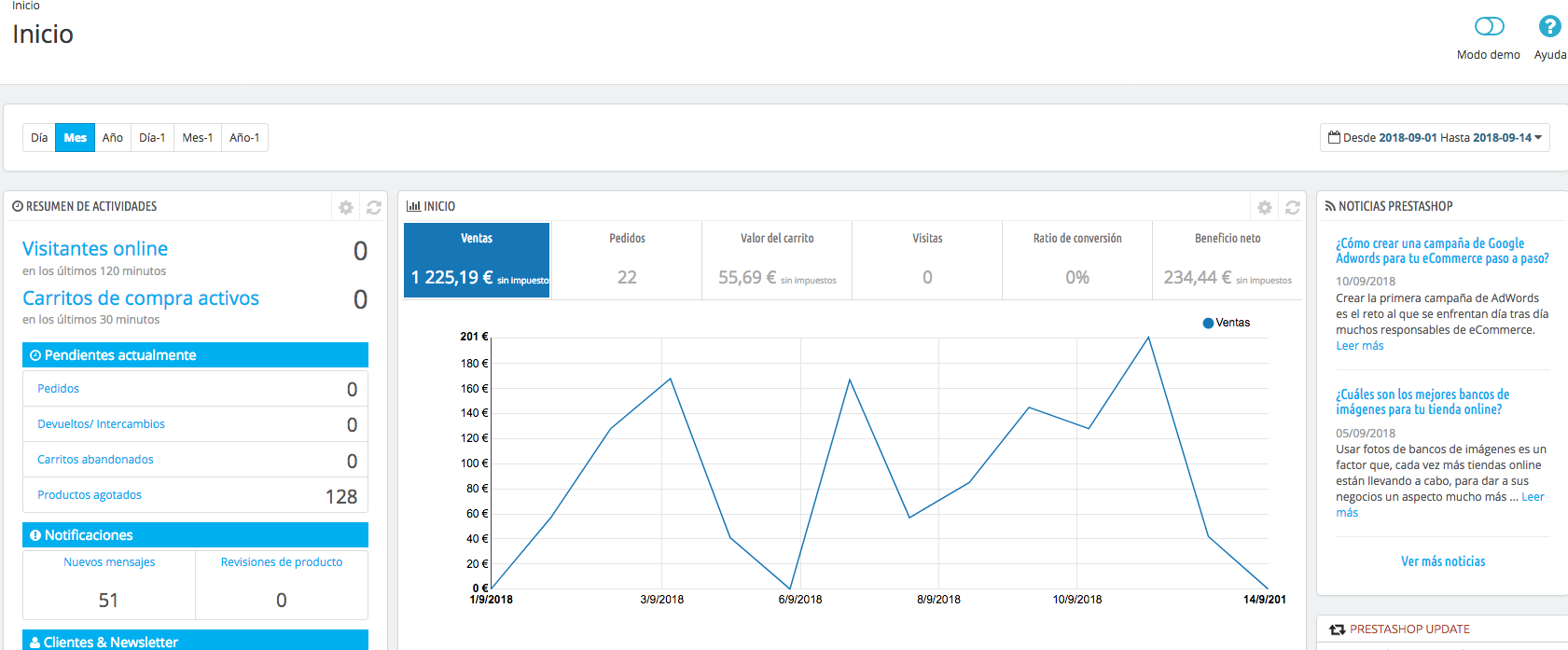Show the Pedidos chart metric

coord(627,260)
